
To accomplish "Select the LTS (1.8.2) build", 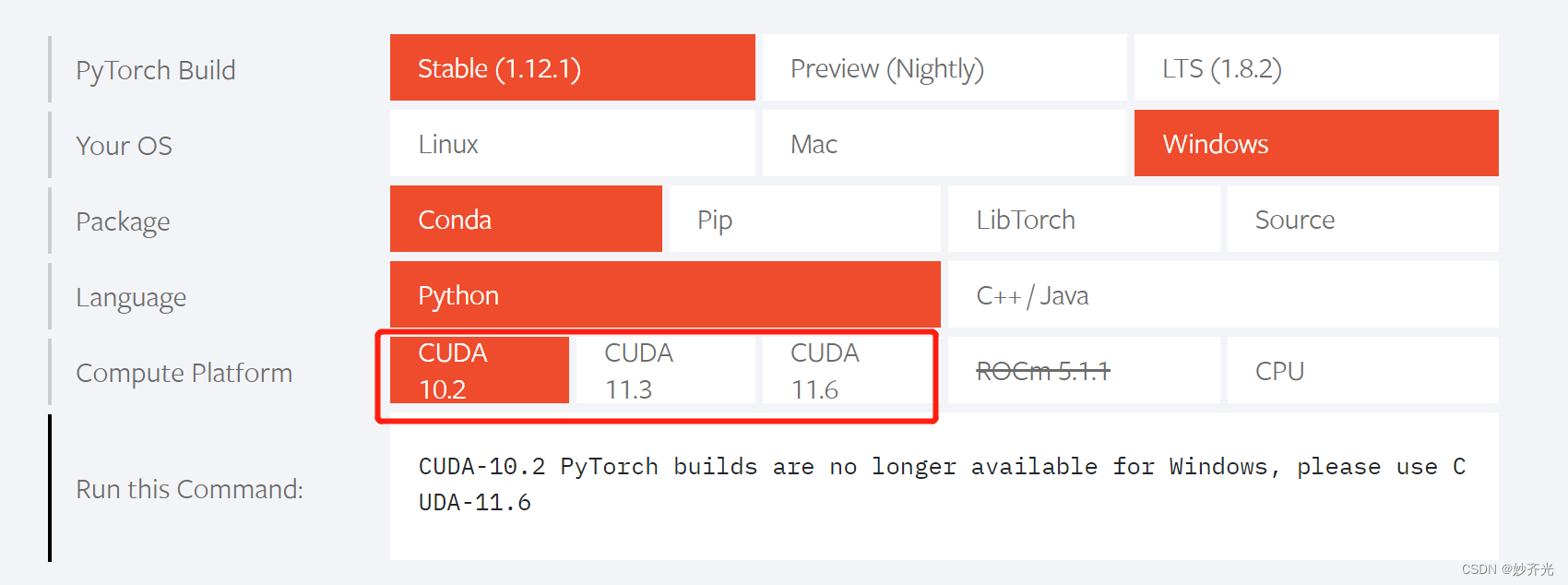I will point(1315,67).
